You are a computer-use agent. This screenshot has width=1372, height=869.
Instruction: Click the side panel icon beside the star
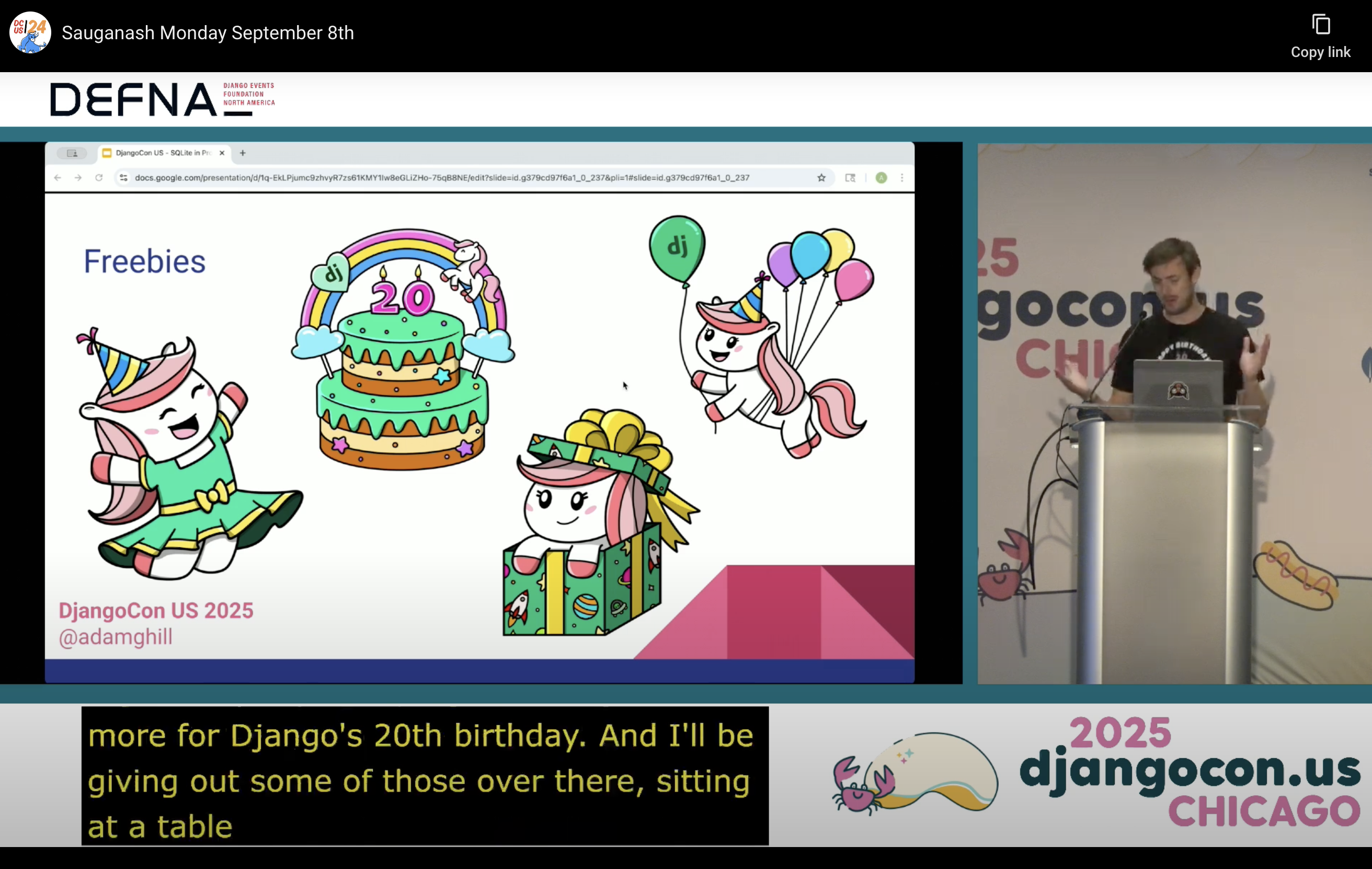click(x=850, y=178)
